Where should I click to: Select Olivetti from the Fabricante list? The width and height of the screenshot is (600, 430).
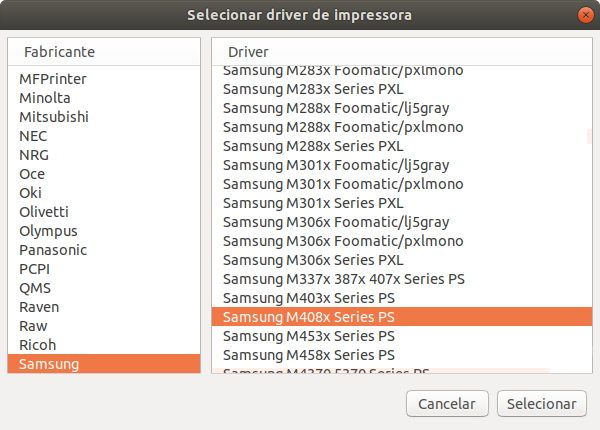tap(44, 212)
